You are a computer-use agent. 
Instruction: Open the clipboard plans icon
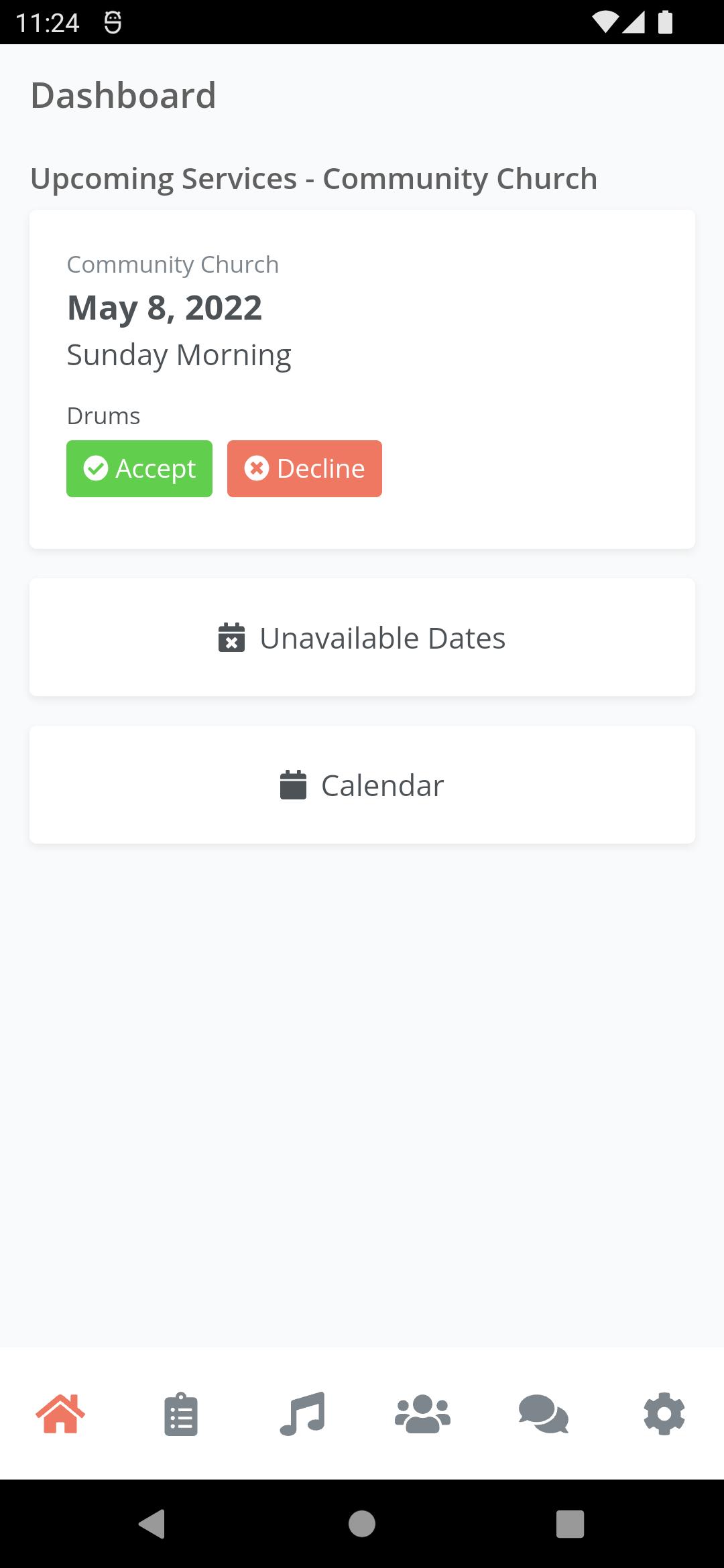point(181,1414)
